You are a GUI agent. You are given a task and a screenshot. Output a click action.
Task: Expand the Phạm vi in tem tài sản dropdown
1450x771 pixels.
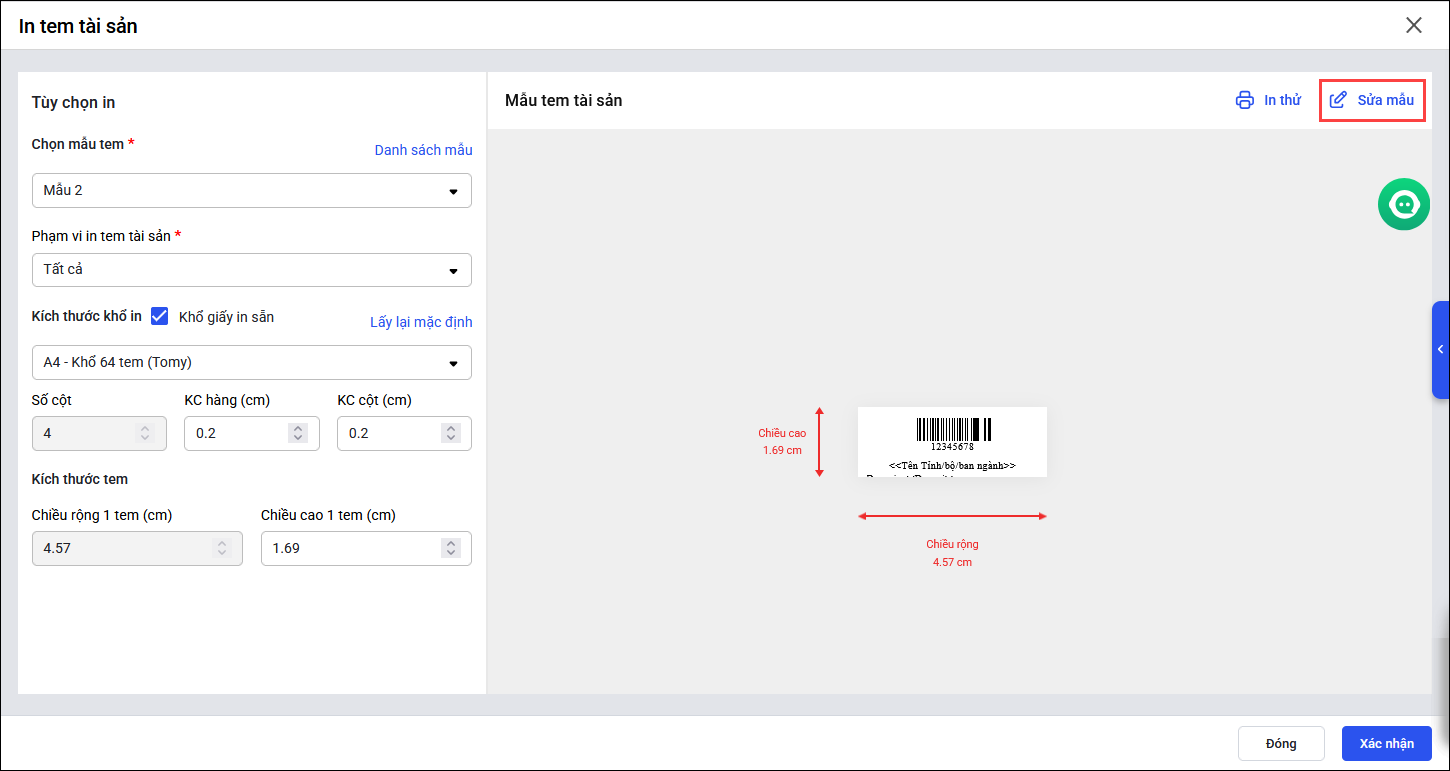point(251,270)
